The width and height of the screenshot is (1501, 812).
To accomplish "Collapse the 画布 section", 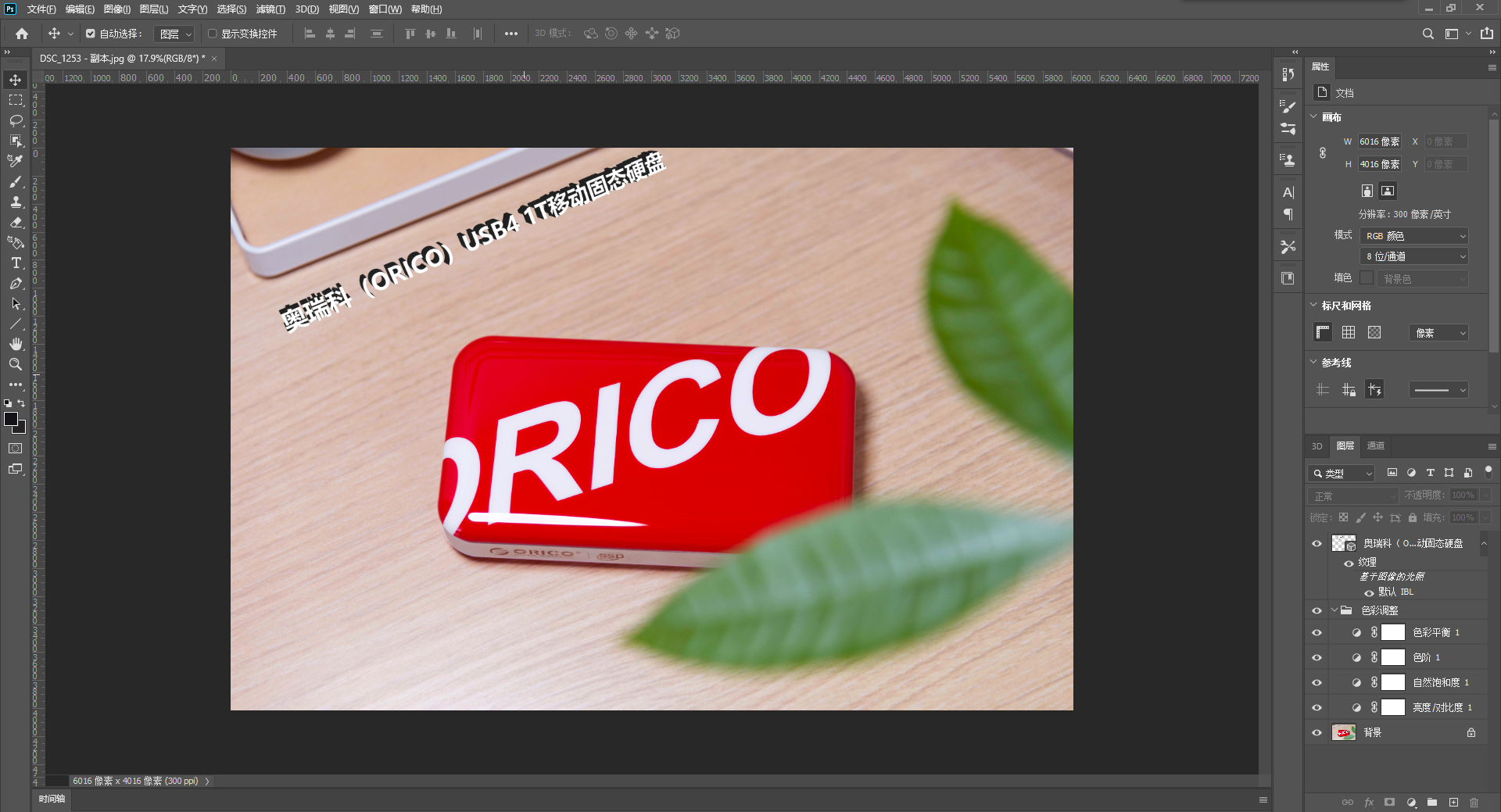I will [1313, 116].
